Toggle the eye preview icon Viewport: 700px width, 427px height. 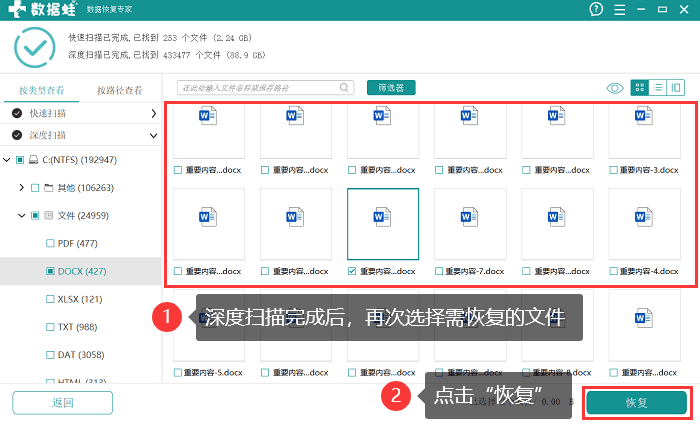coord(615,88)
